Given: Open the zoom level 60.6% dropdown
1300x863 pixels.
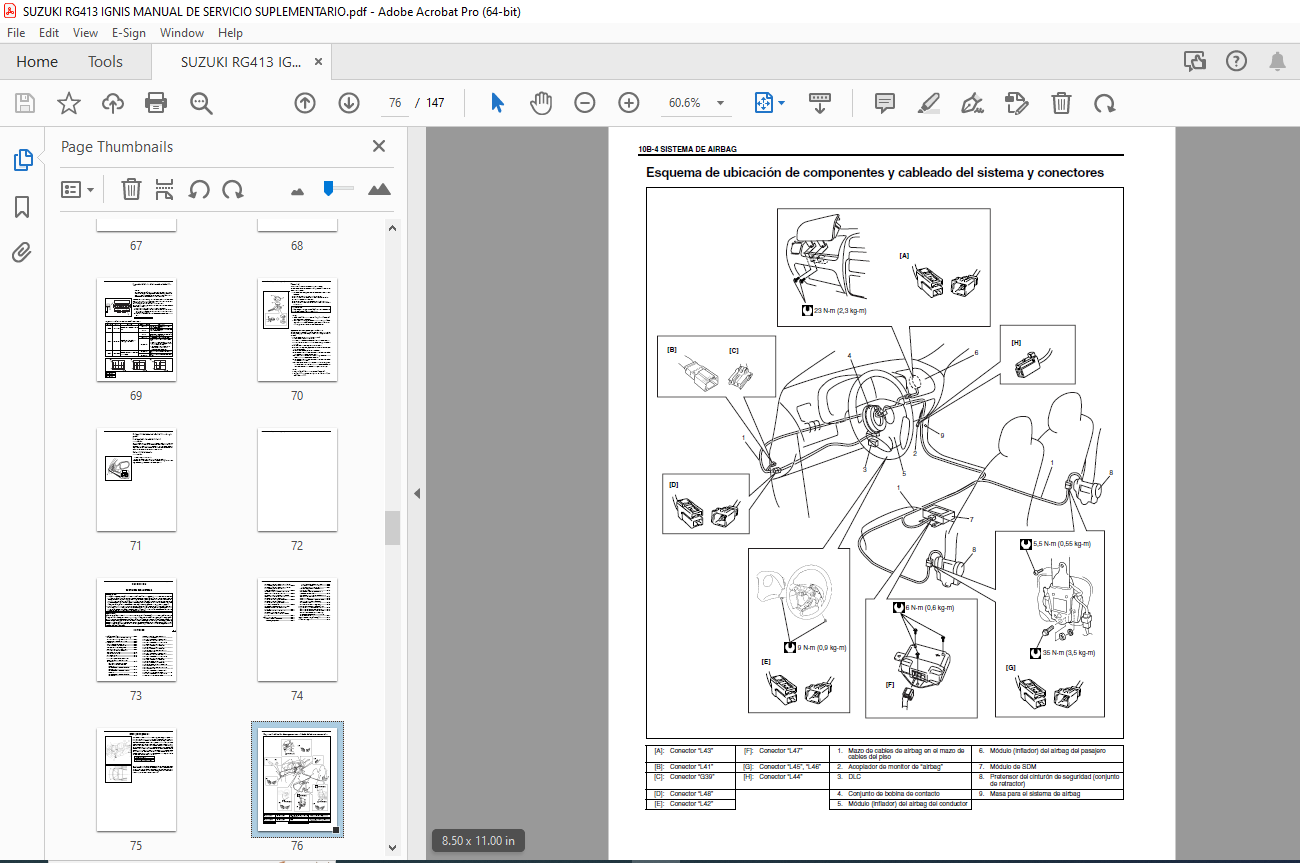Looking at the screenshot, I should click(x=695, y=103).
